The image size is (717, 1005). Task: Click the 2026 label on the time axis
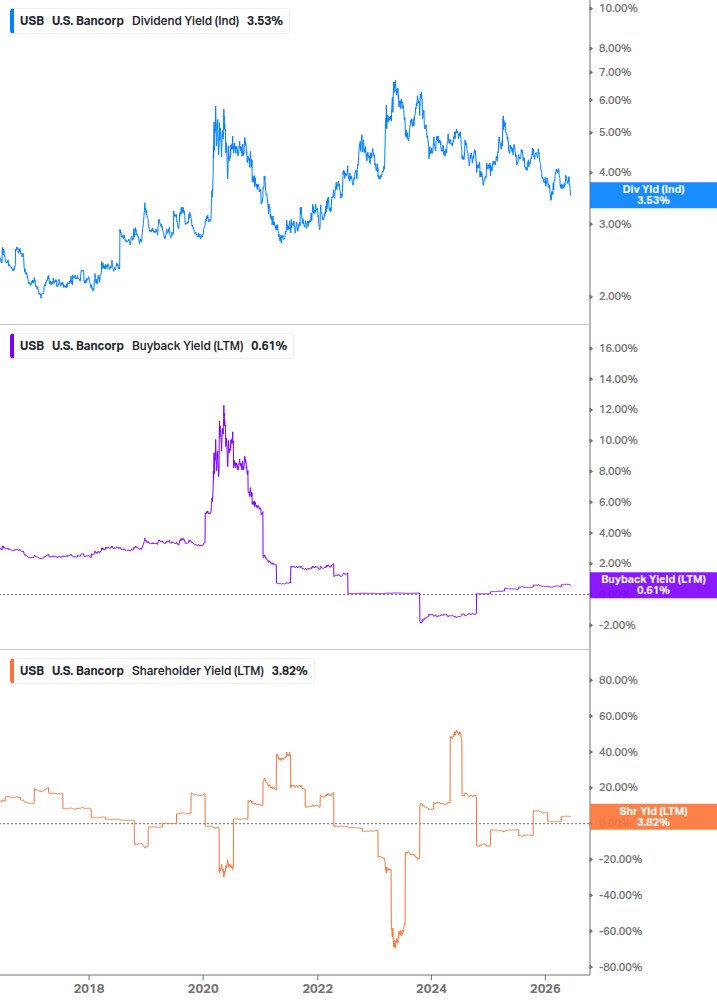coord(545,988)
